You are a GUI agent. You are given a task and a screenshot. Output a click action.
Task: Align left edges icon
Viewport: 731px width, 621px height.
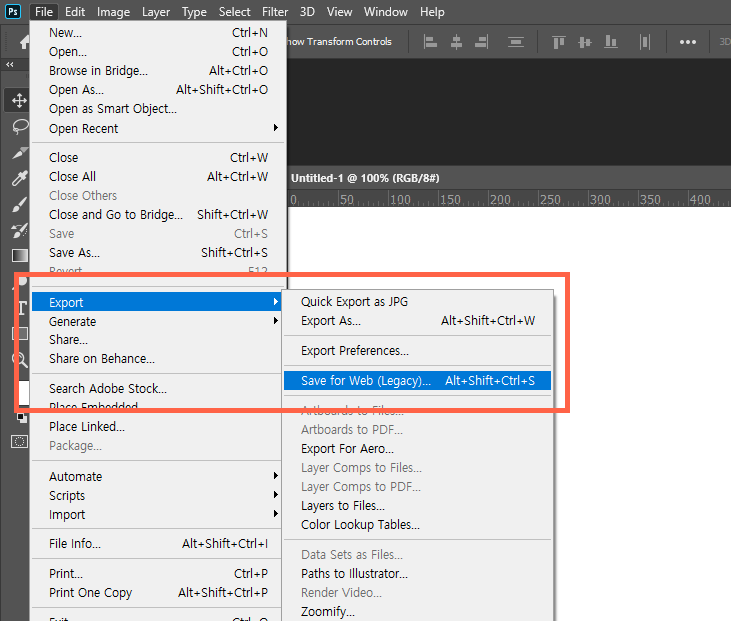tap(430, 42)
